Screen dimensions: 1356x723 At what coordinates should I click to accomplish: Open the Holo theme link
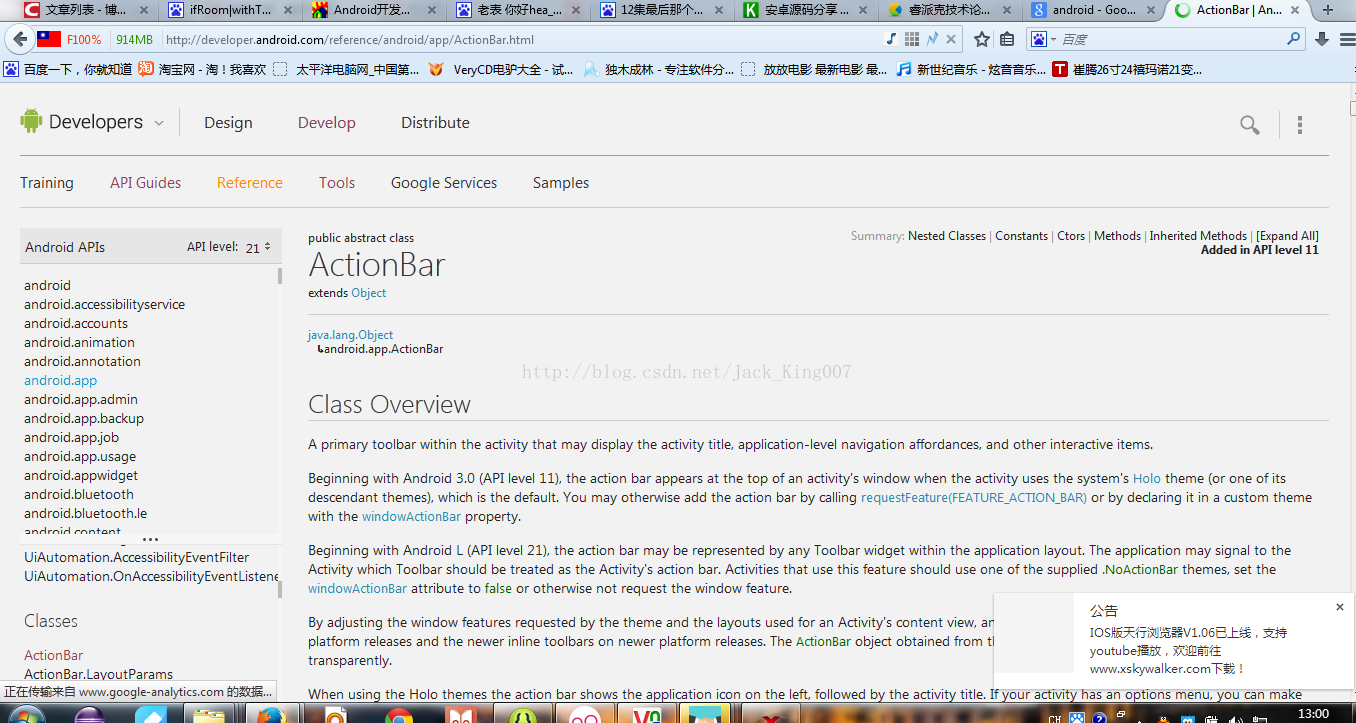[x=1147, y=479]
